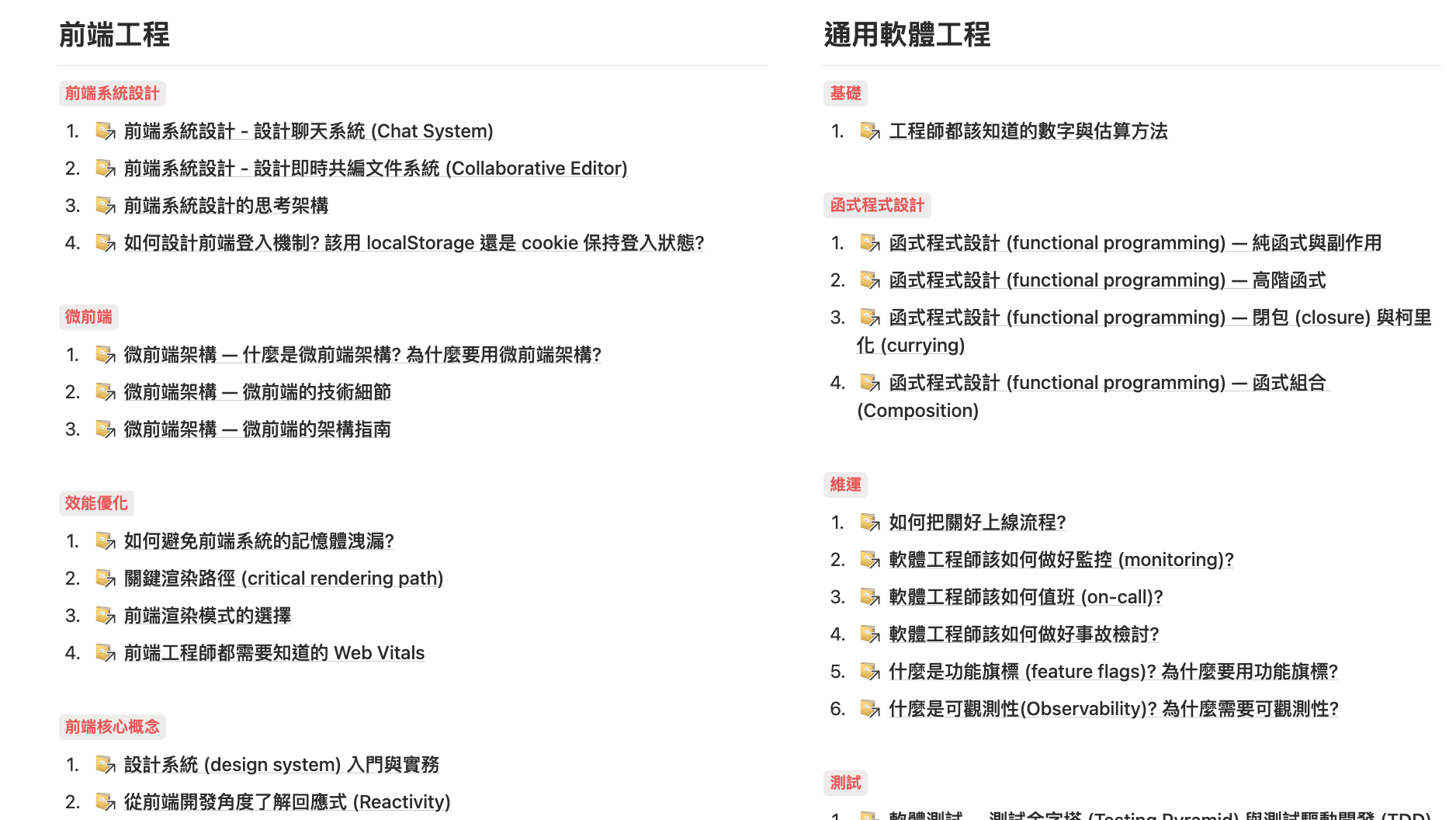Viewport: 1456px width, 820px height.
Task: Open the page icon beside 設計系統 (design system) 入門與實務
Action: (x=105, y=765)
